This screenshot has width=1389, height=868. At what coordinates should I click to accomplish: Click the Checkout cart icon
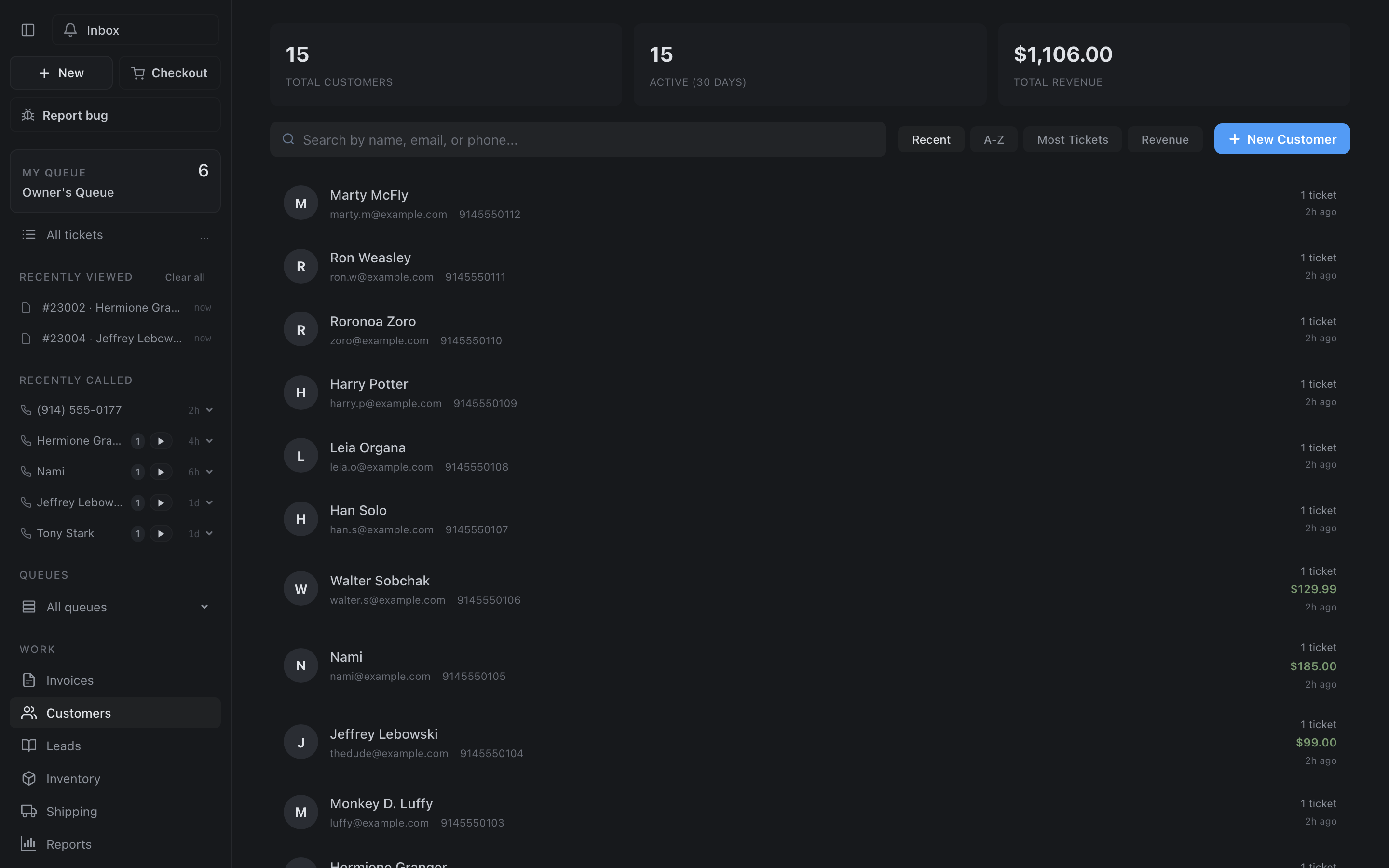[x=138, y=73]
